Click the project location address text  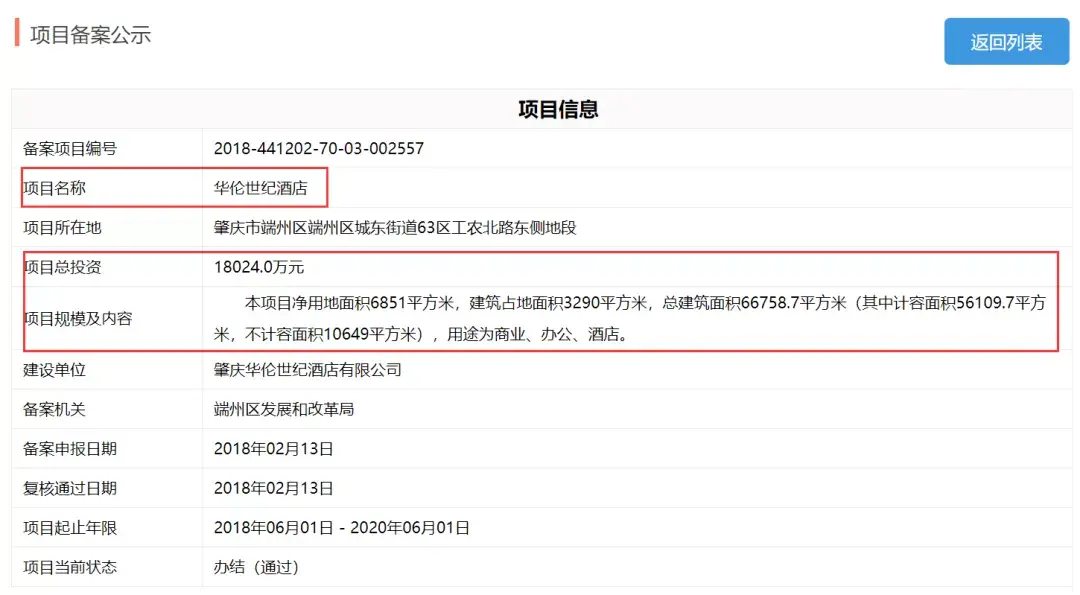[395, 228]
